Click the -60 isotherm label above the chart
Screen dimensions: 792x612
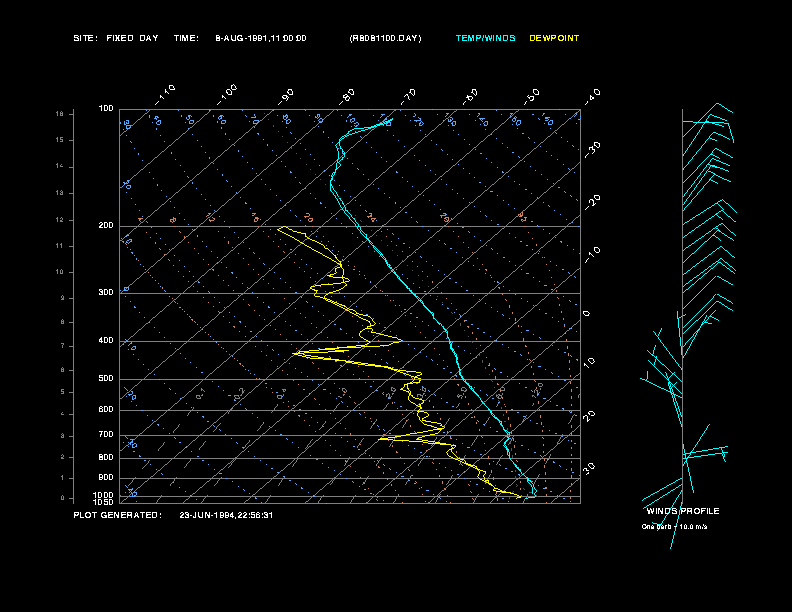click(470, 97)
